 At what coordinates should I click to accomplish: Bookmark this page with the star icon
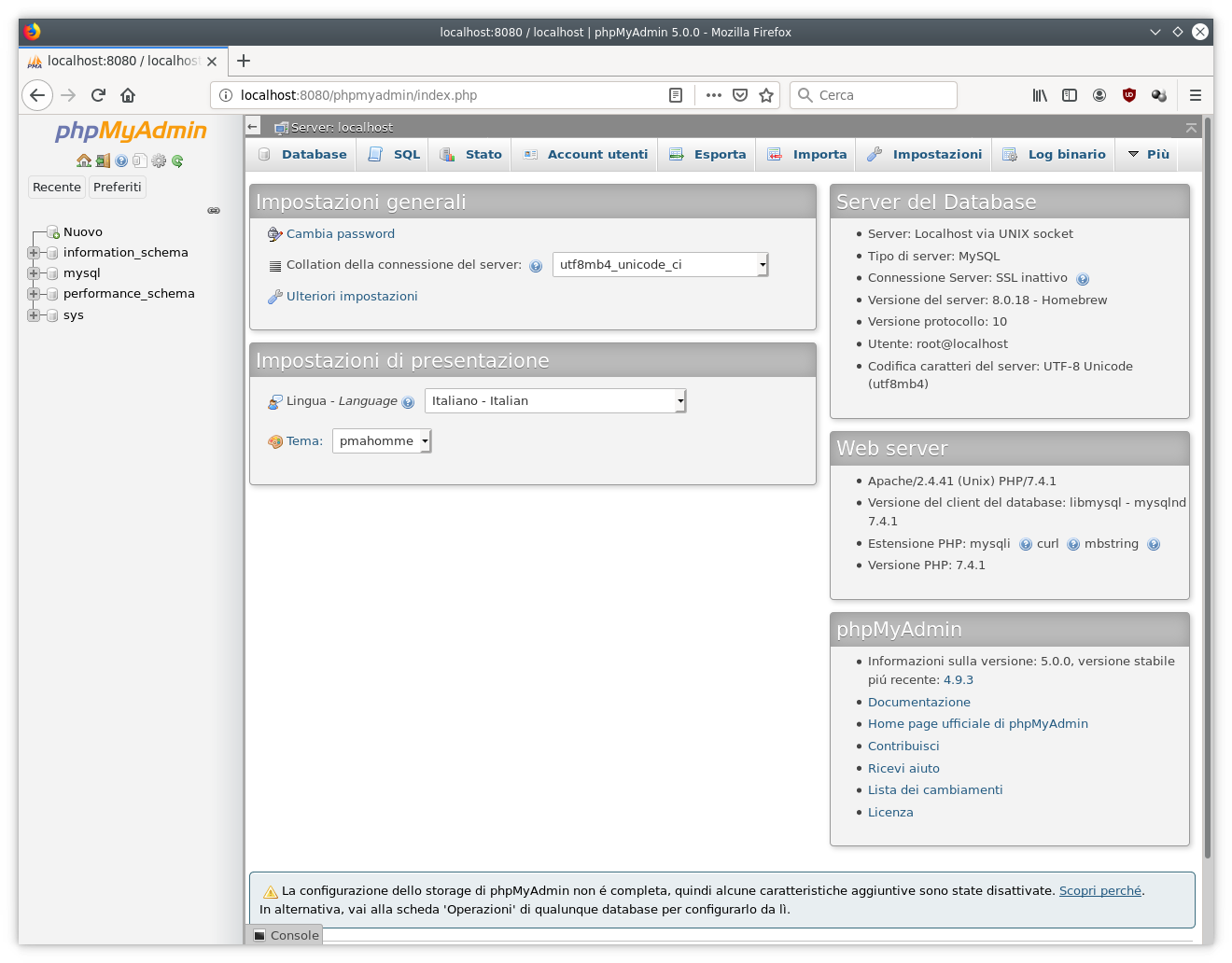[x=766, y=95]
